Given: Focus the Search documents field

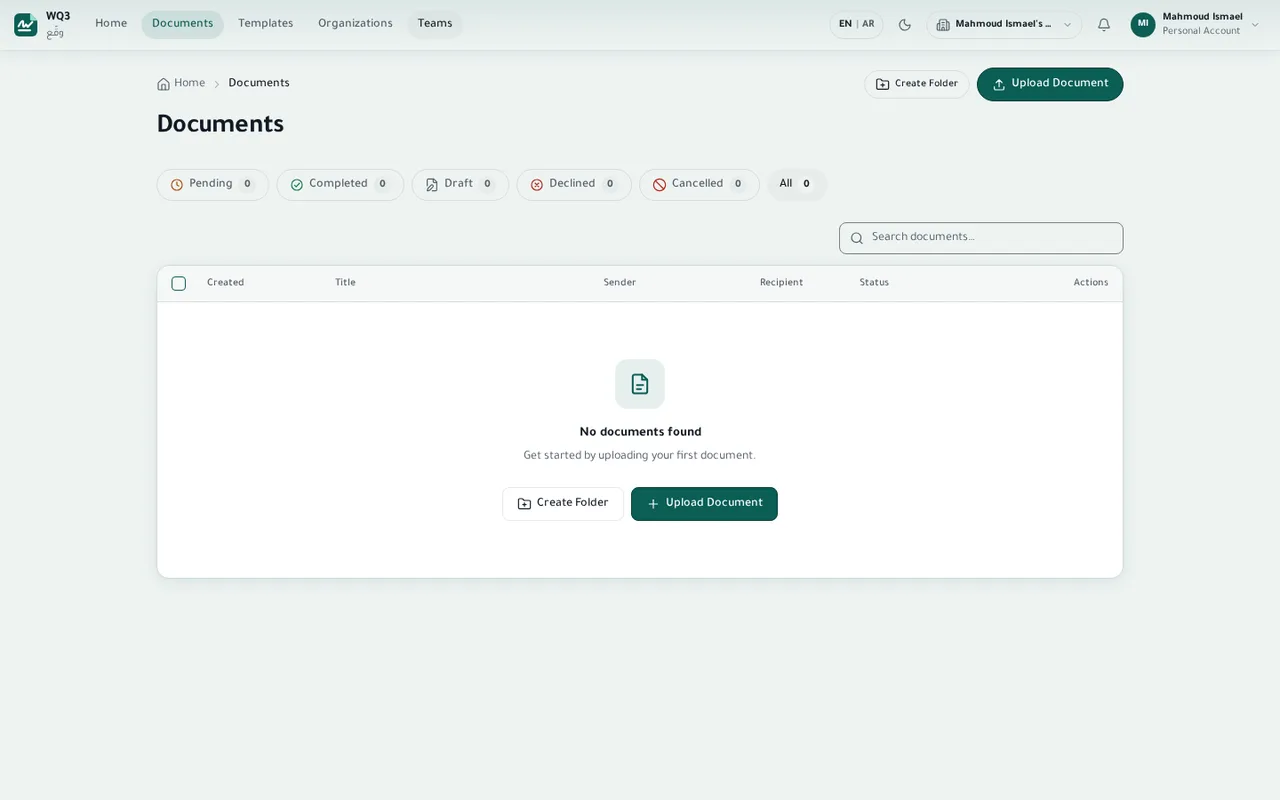Looking at the screenshot, I should 981,238.
